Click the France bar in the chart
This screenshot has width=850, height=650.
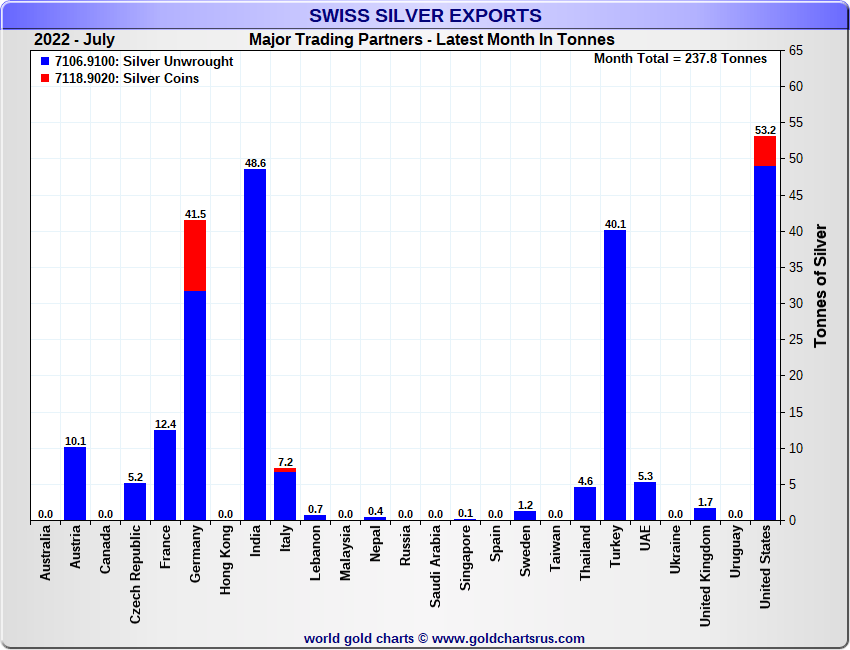pyautogui.click(x=165, y=475)
